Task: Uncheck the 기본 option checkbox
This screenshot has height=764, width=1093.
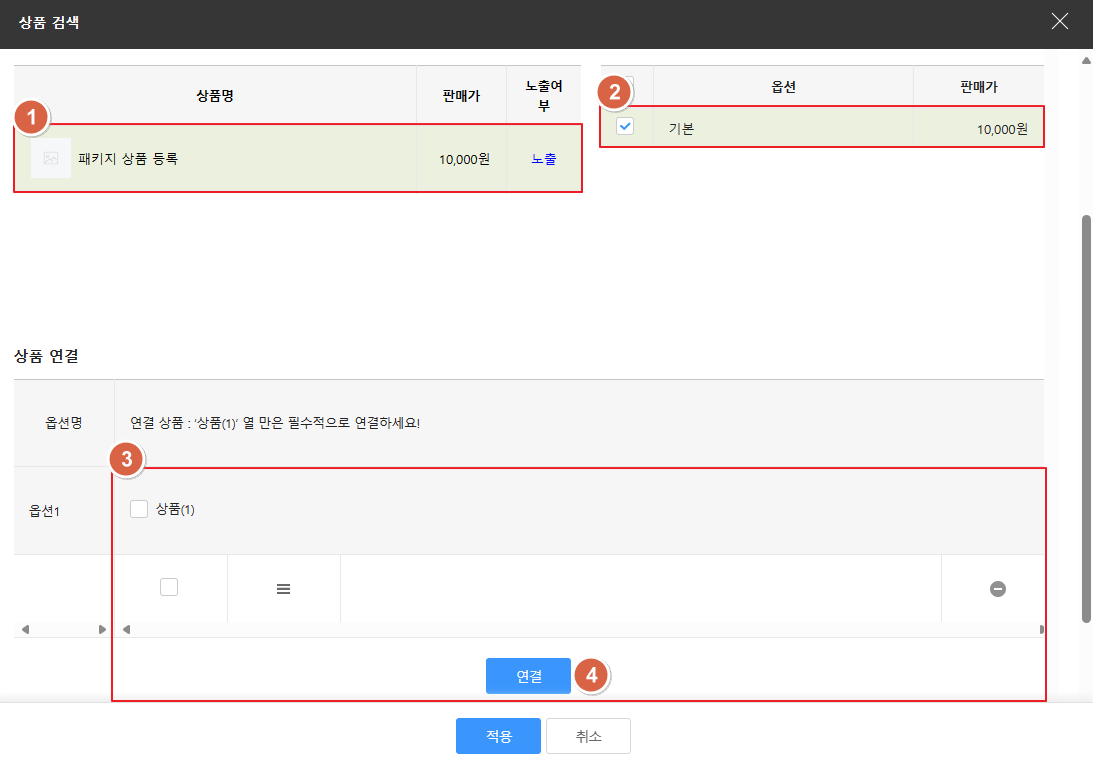Action: point(625,127)
